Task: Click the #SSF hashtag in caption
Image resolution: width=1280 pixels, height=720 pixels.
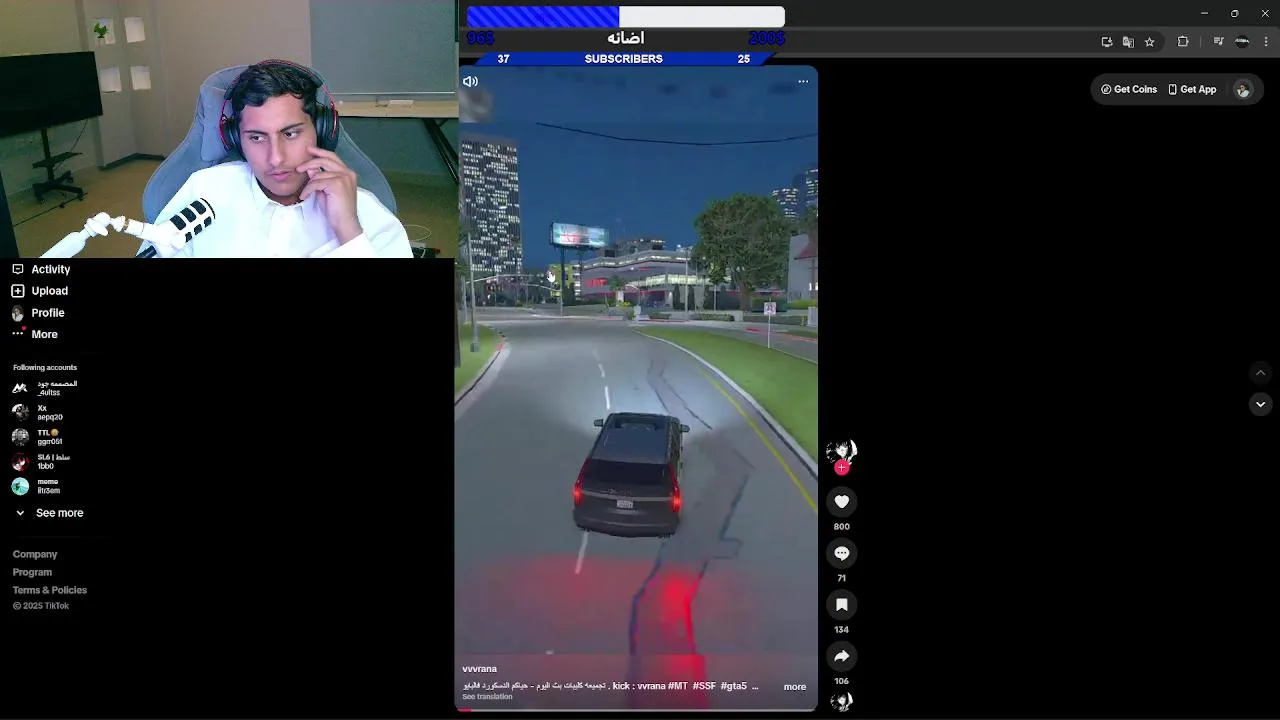Action: (x=704, y=687)
